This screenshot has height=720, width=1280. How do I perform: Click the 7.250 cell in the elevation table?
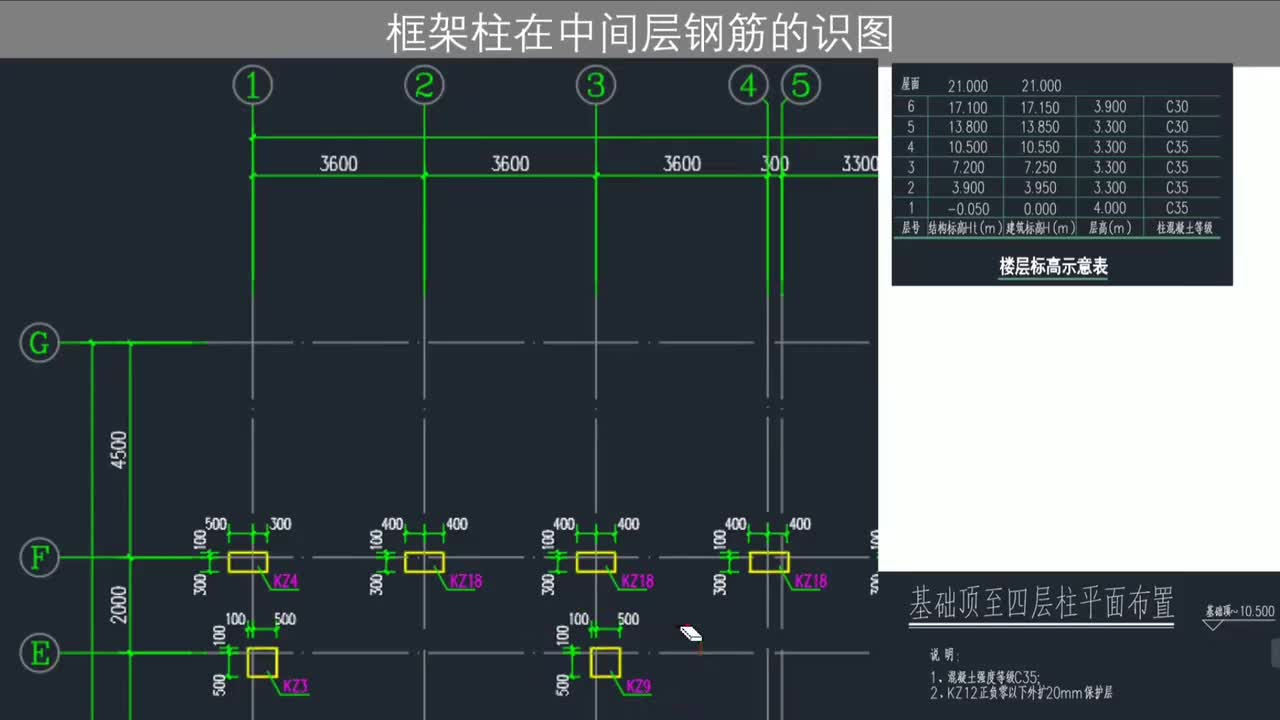[x=1040, y=167]
